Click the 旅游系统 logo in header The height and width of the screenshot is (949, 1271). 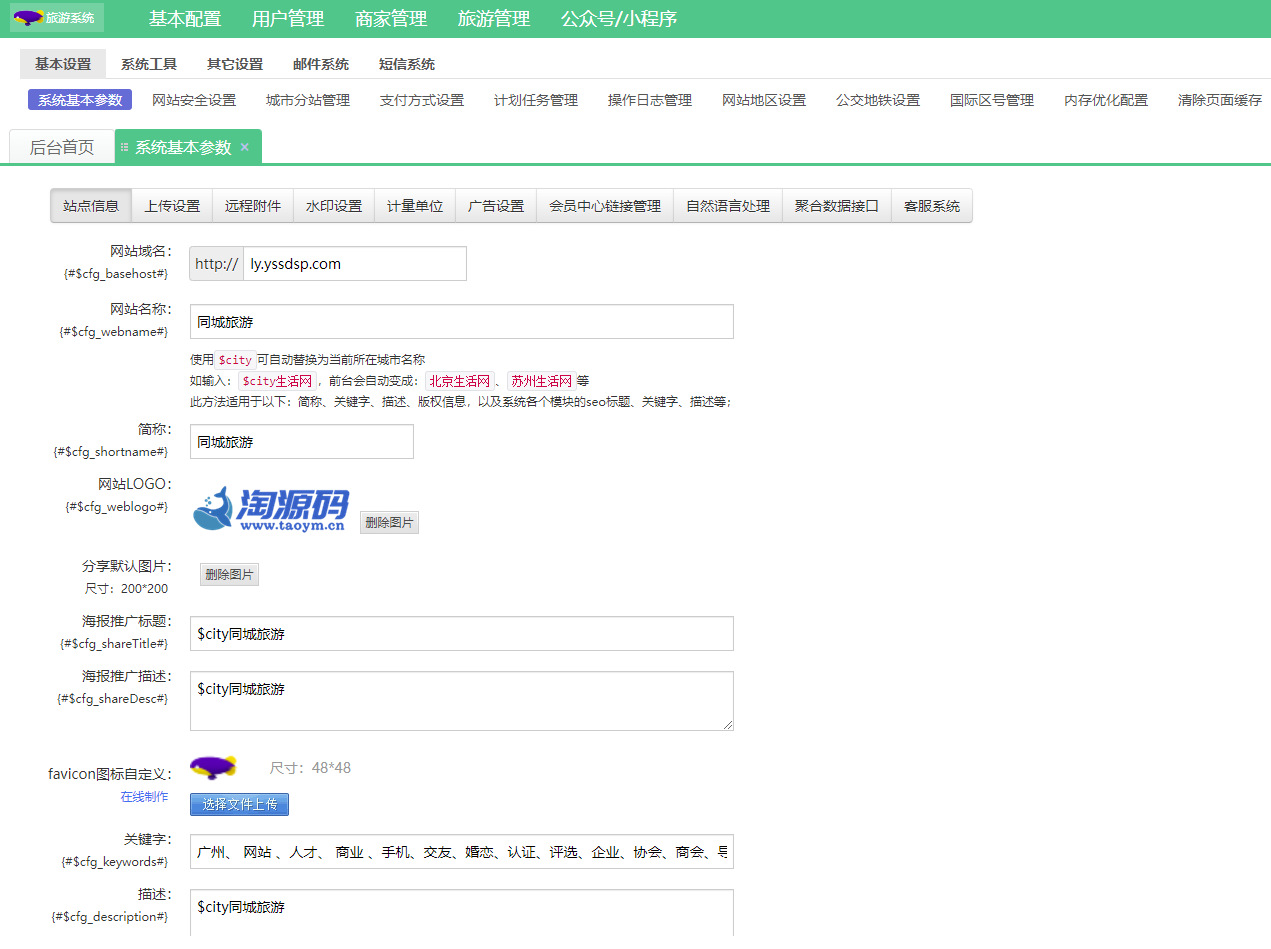coord(57,18)
